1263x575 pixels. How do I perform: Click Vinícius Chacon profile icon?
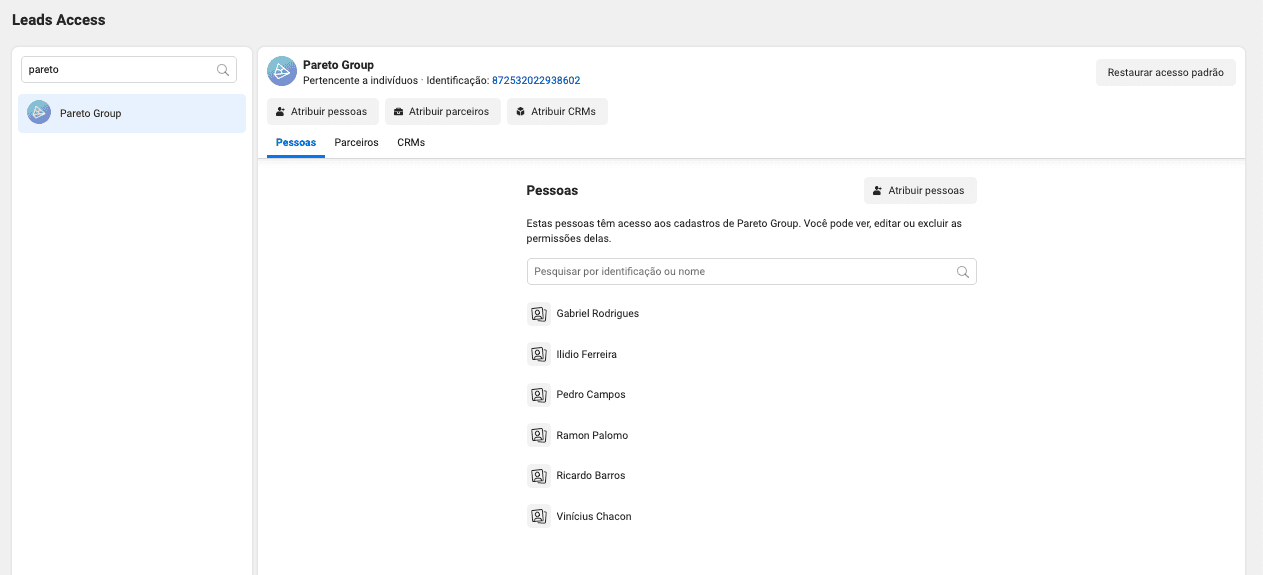(538, 516)
